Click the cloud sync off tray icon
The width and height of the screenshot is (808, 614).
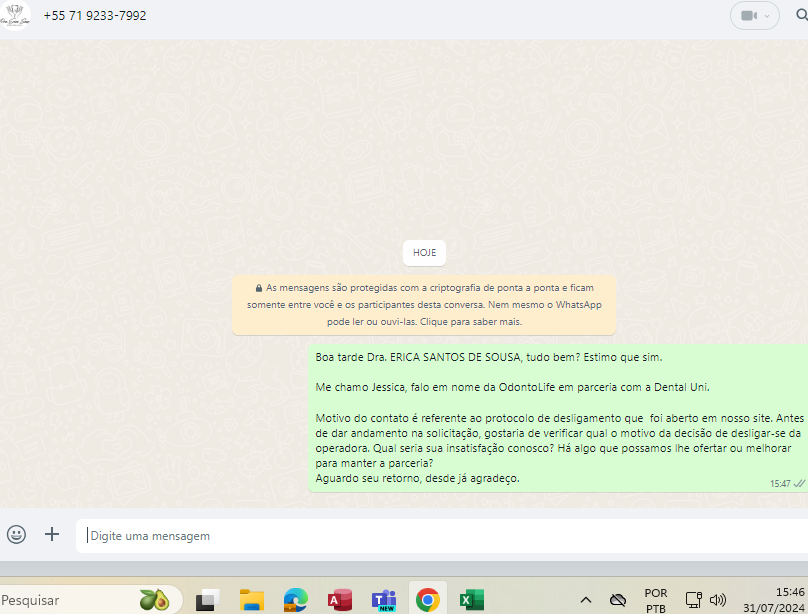(617, 600)
